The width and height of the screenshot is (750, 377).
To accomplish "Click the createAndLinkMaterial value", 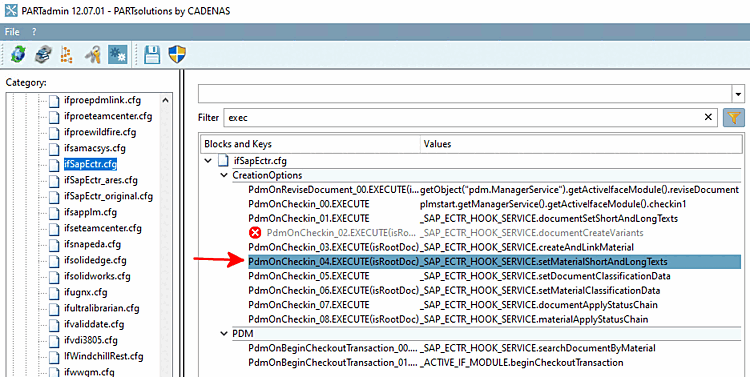I will (x=527, y=247).
